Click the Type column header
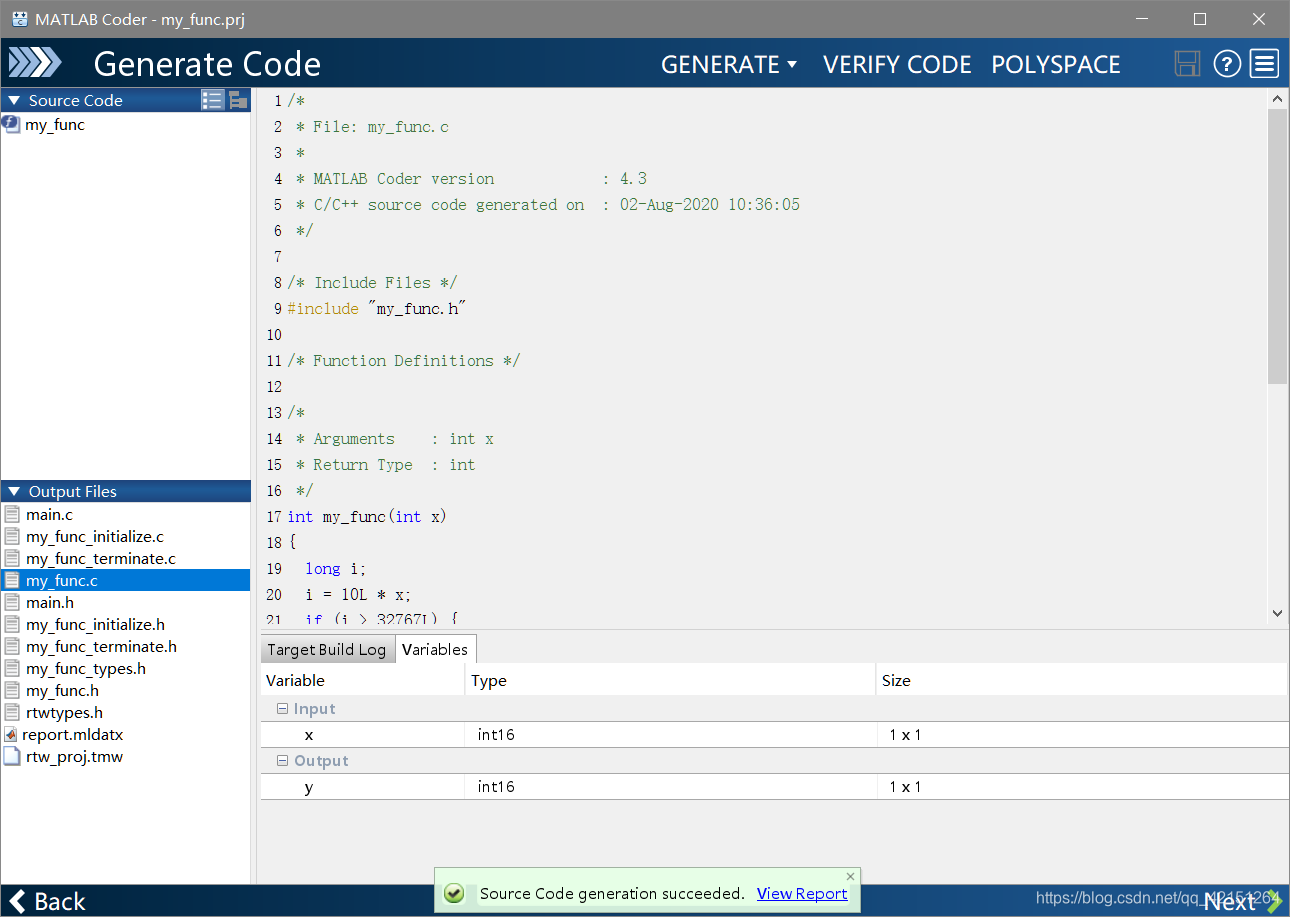This screenshot has height=917, width=1290. [x=670, y=680]
